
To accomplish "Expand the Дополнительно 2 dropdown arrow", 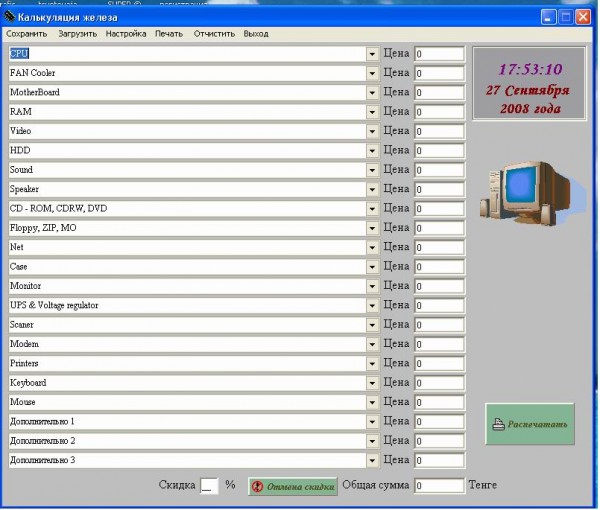I will pyautogui.click(x=372, y=441).
